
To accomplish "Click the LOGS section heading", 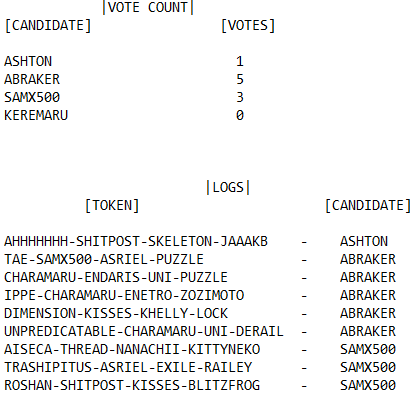I will [x=228, y=187].
